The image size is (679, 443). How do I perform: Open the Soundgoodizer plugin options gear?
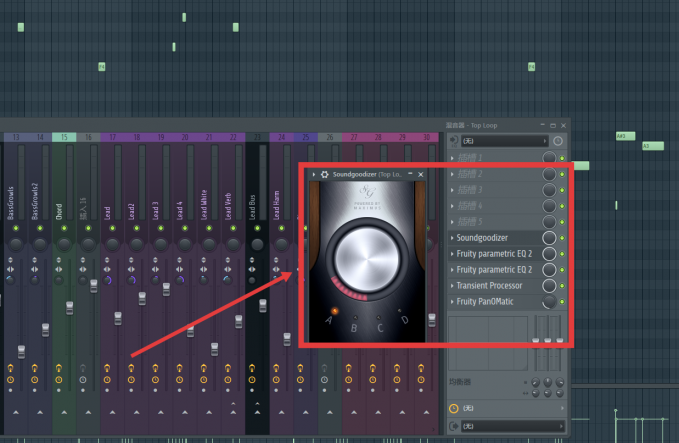pyautogui.click(x=324, y=174)
